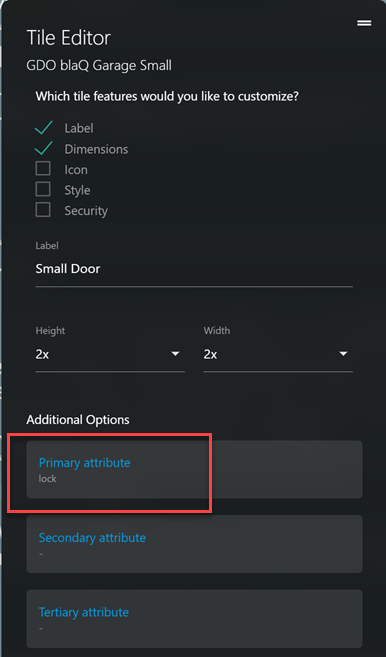Viewport: 386px width, 657px height.
Task: Open the Primary attribute option card
Action: (194, 469)
